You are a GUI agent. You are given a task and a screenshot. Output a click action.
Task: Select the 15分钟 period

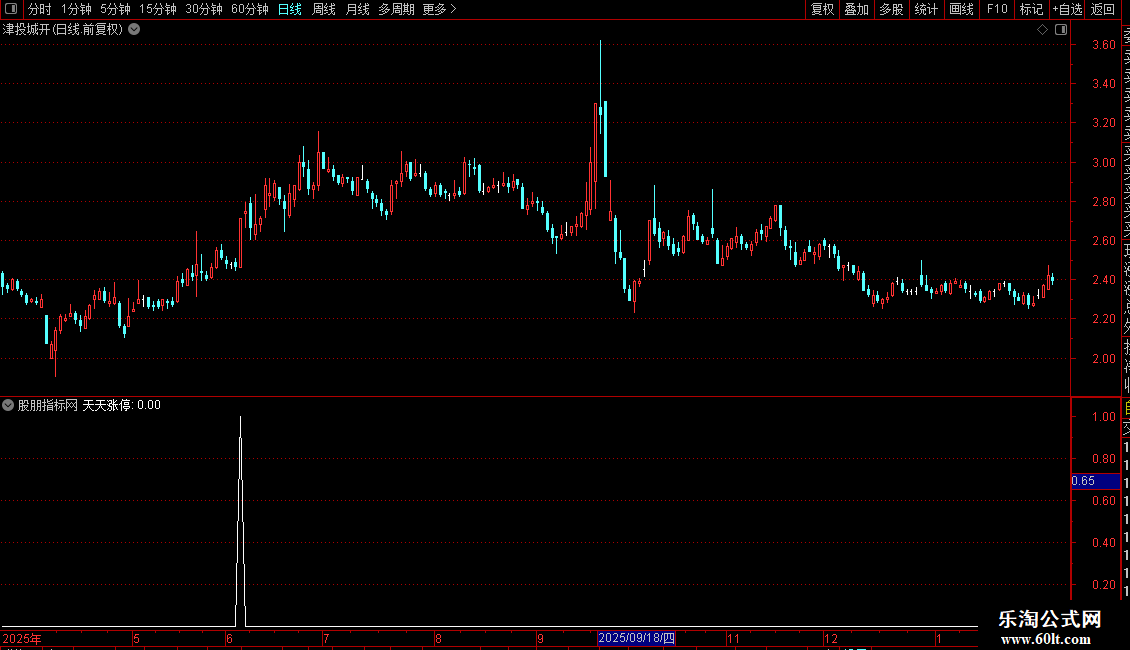point(157,9)
